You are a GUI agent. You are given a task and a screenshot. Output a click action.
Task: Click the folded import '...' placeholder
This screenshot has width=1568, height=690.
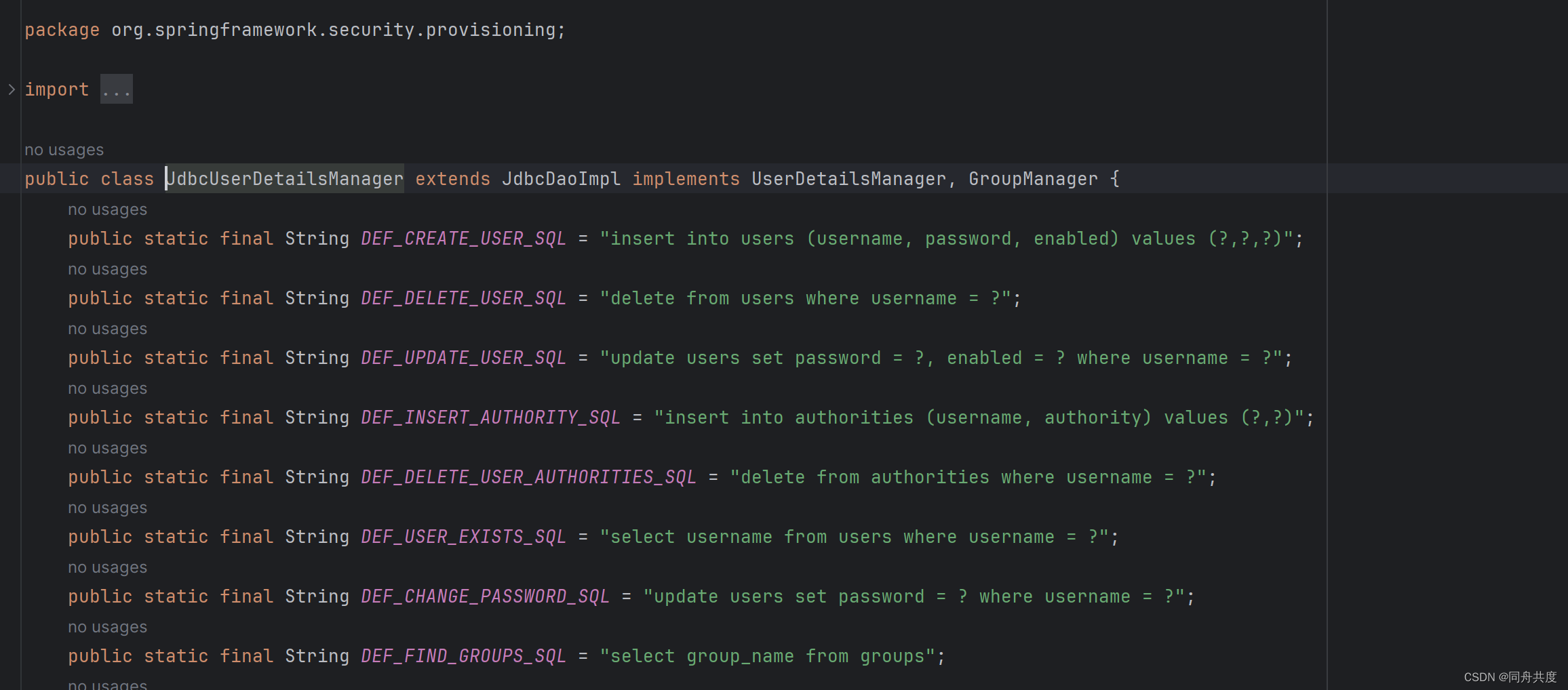point(117,89)
